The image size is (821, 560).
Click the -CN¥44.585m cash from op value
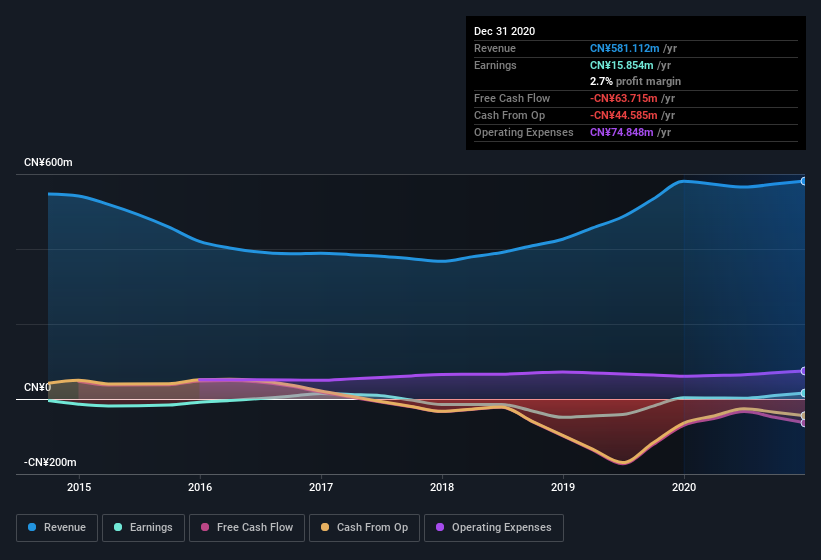click(624, 115)
